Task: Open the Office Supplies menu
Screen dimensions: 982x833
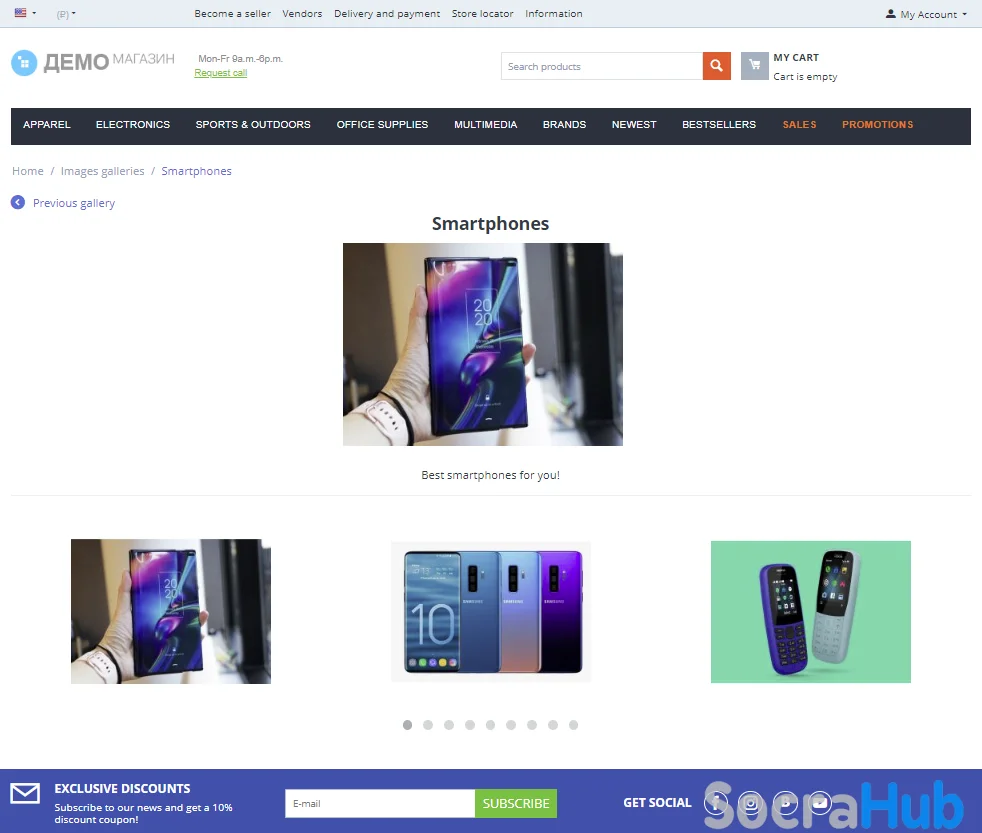Action: pos(382,125)
